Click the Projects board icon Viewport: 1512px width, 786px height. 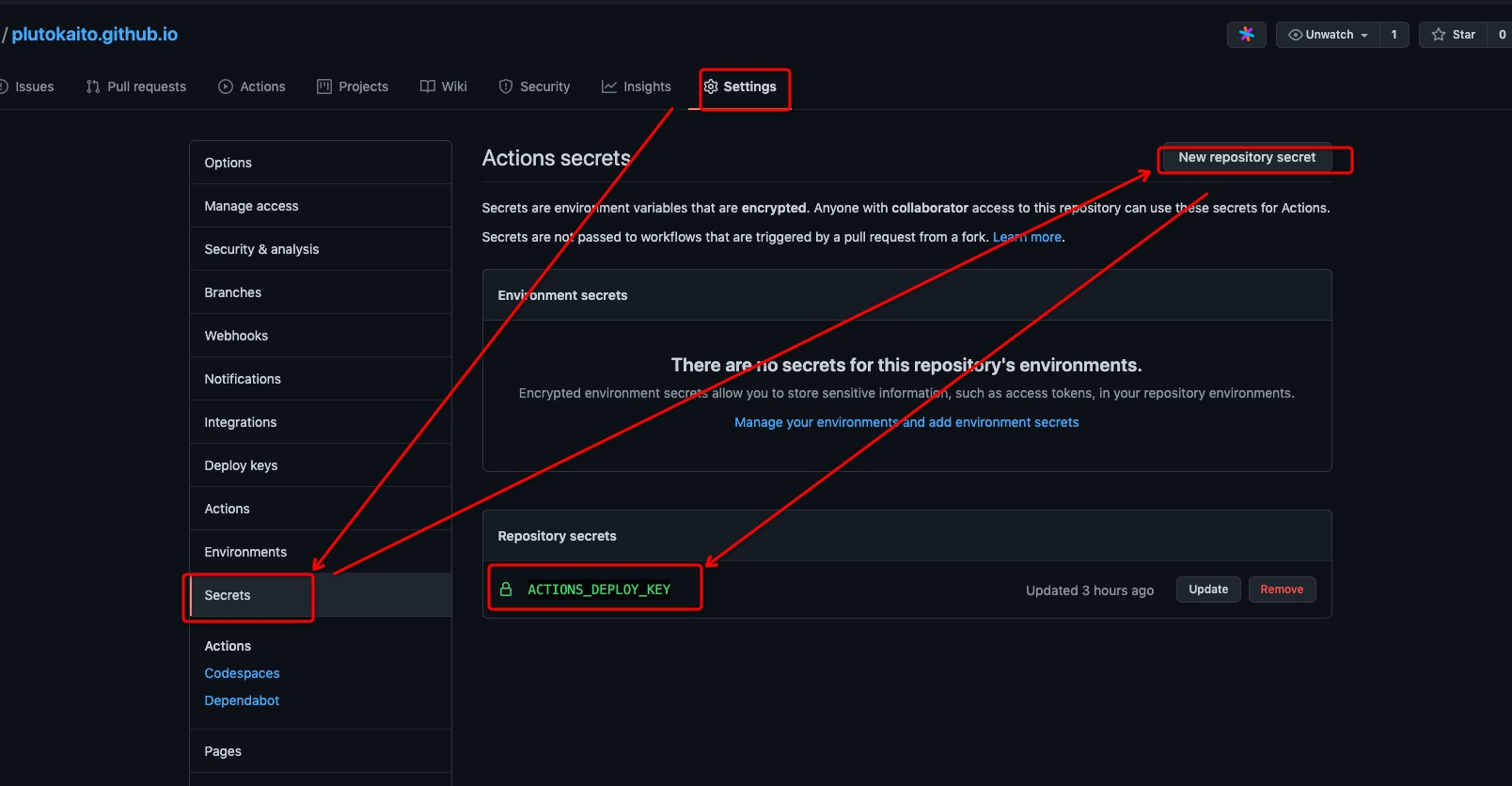point(324,86)
